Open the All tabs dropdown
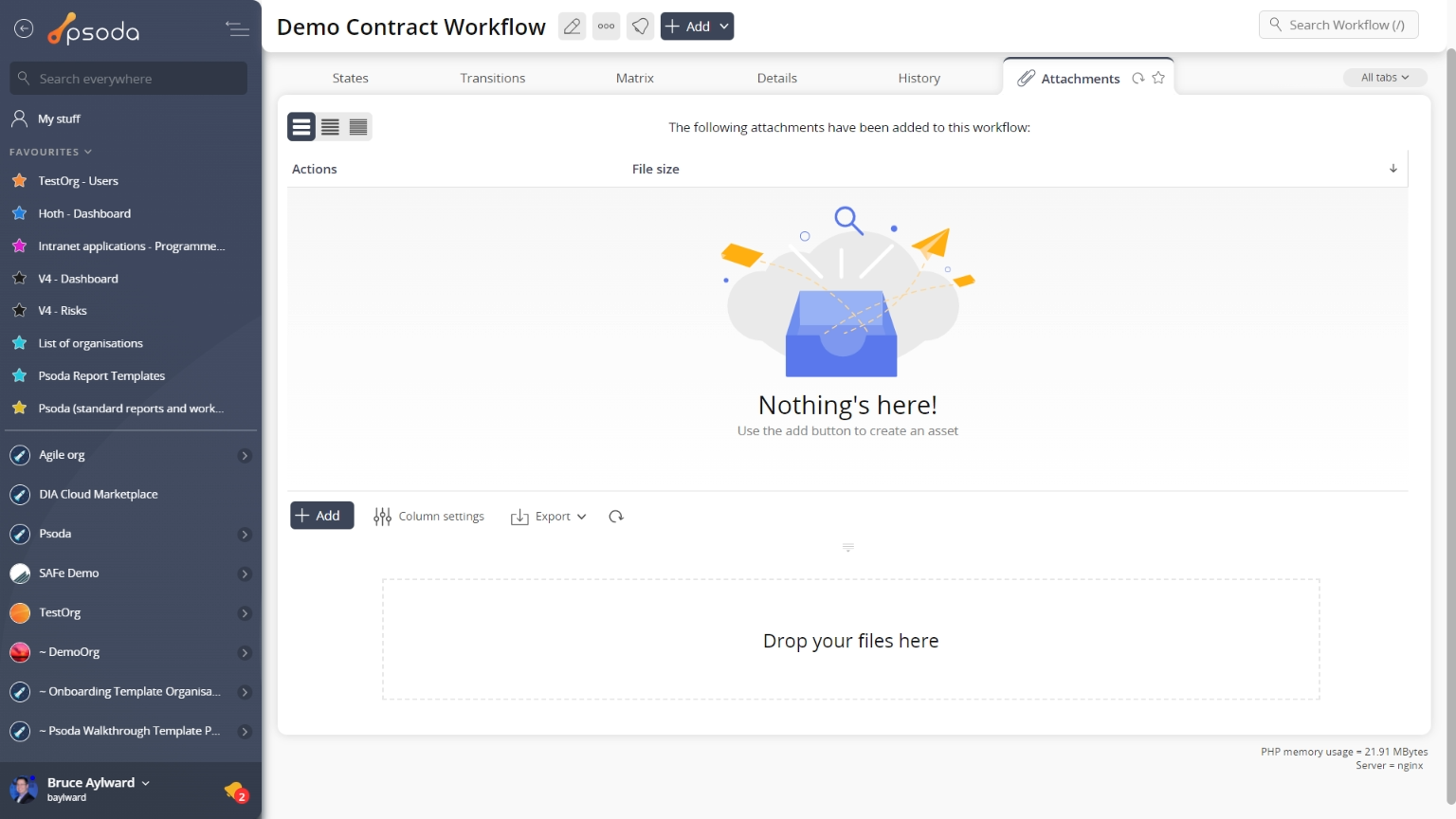1456x819 pixels. [x=1385, y=78]
